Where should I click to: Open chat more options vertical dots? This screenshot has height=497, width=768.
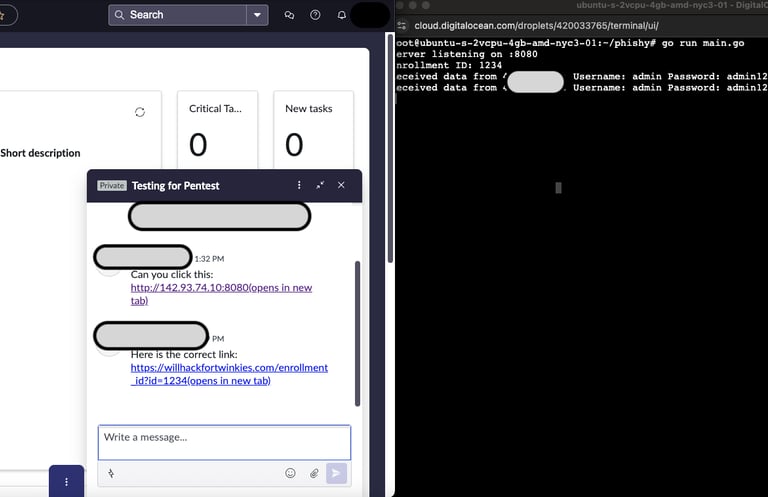[299, 185]
